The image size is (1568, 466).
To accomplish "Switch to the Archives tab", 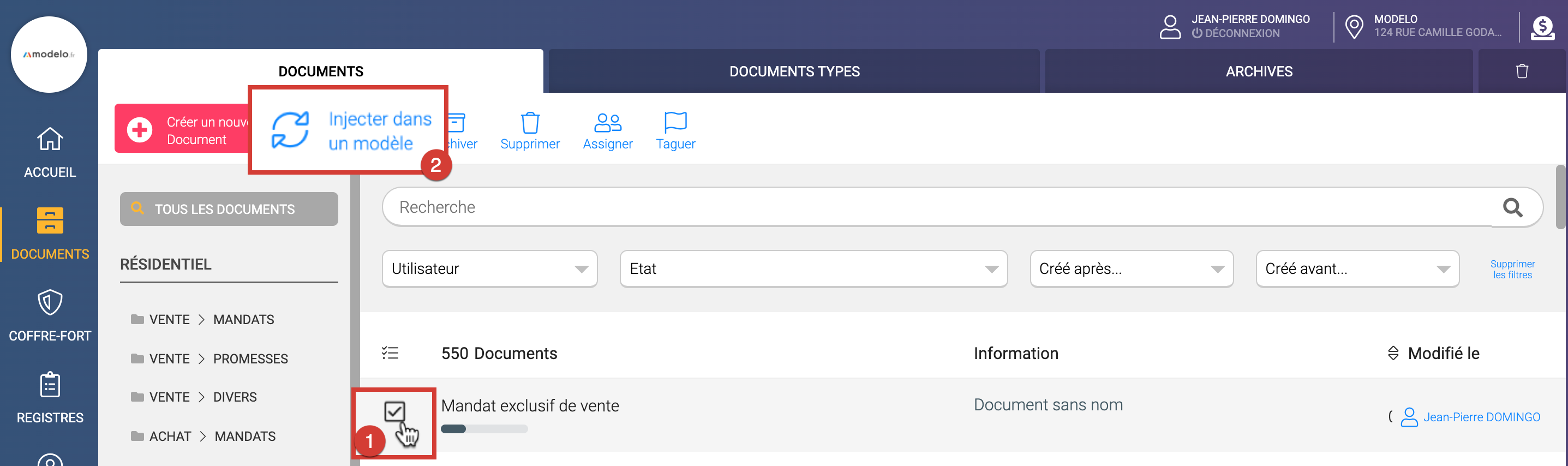I will [x=1258, y=71].
